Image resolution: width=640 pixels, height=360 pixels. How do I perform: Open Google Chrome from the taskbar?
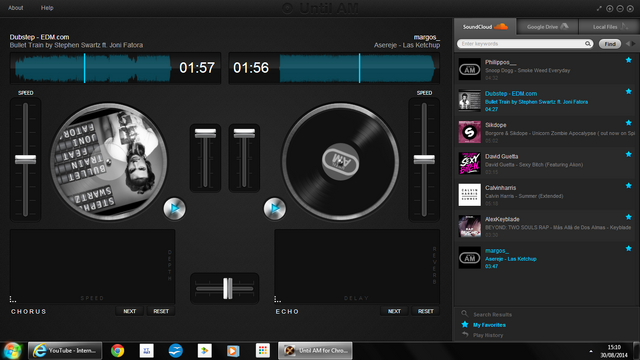tap(118, 351)
